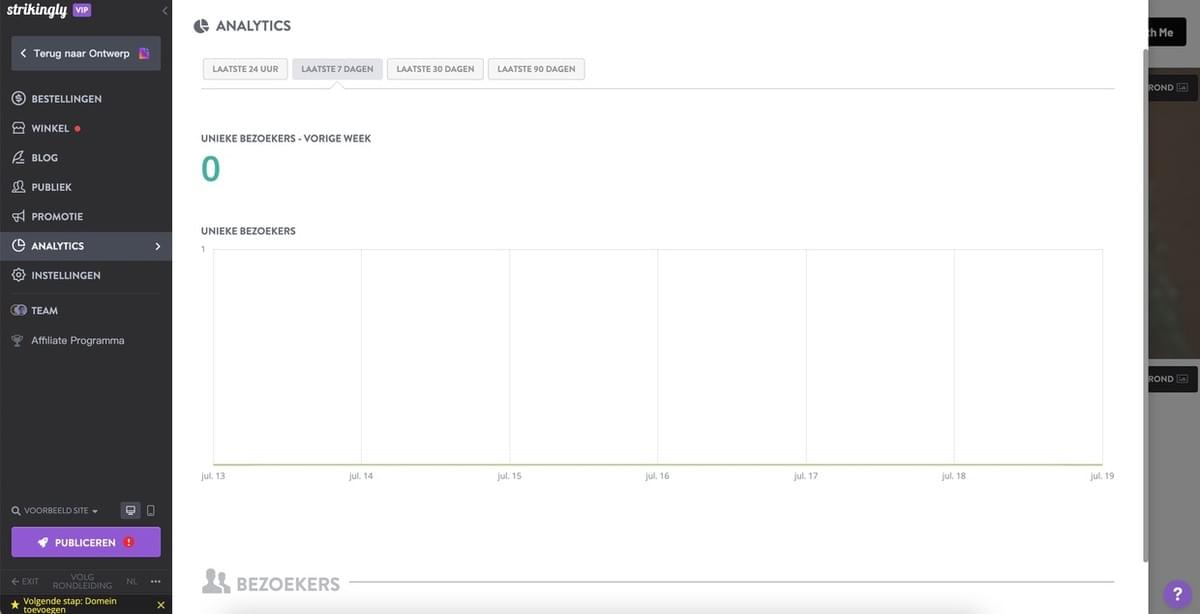Open the Promotie megaphone icon
The width and height of the screenshot is (1200, 614).
point(17,216)
